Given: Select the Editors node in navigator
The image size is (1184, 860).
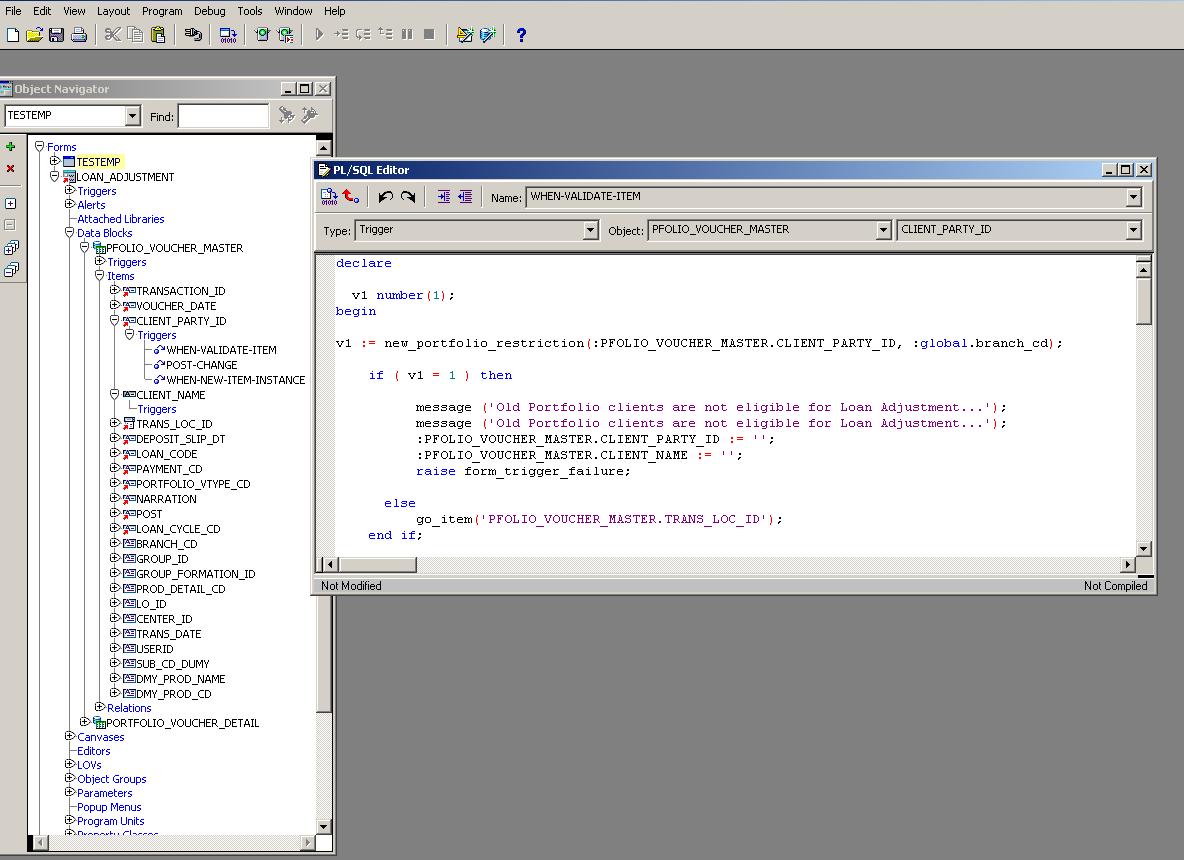Looking at the screenshot, I should tap(94, 751).
